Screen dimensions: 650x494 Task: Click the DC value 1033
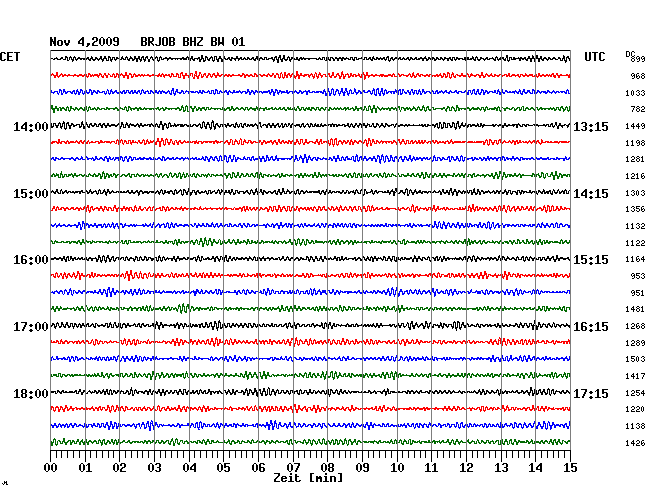pyautogui.click(x=635, y=93)
